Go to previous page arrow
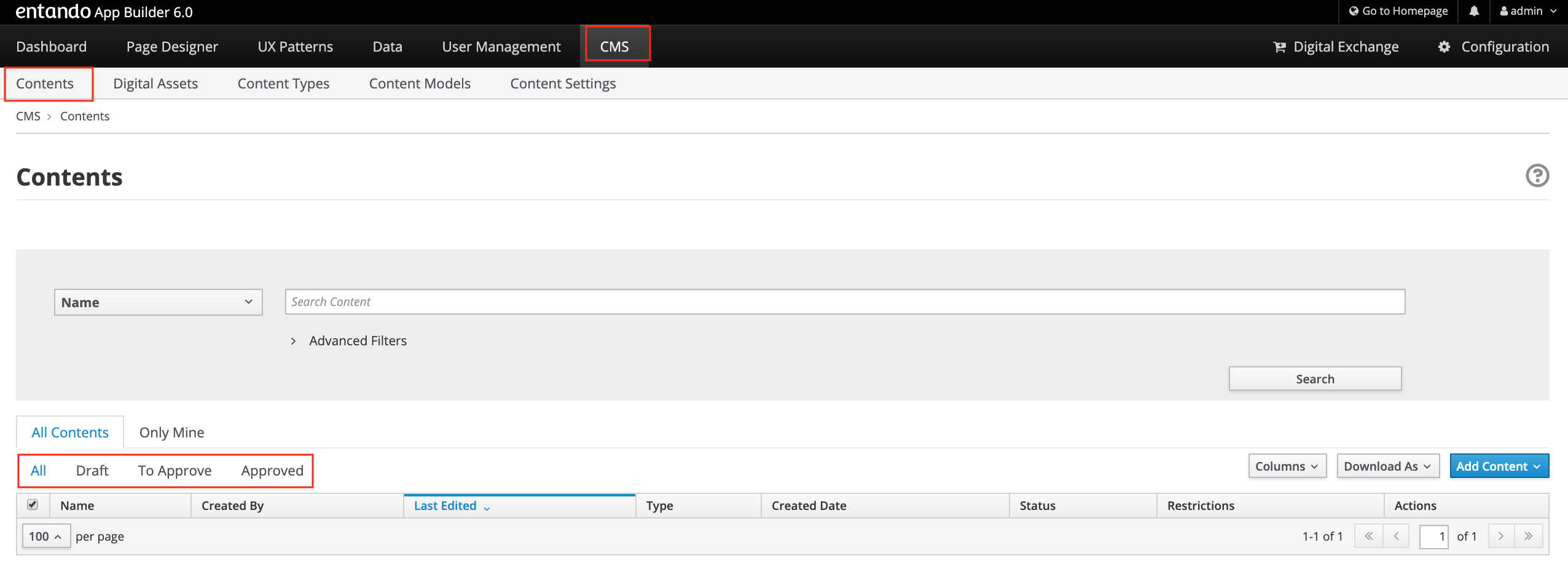Viewport: 1568px width, 580px height. [x=1396, y=536]
